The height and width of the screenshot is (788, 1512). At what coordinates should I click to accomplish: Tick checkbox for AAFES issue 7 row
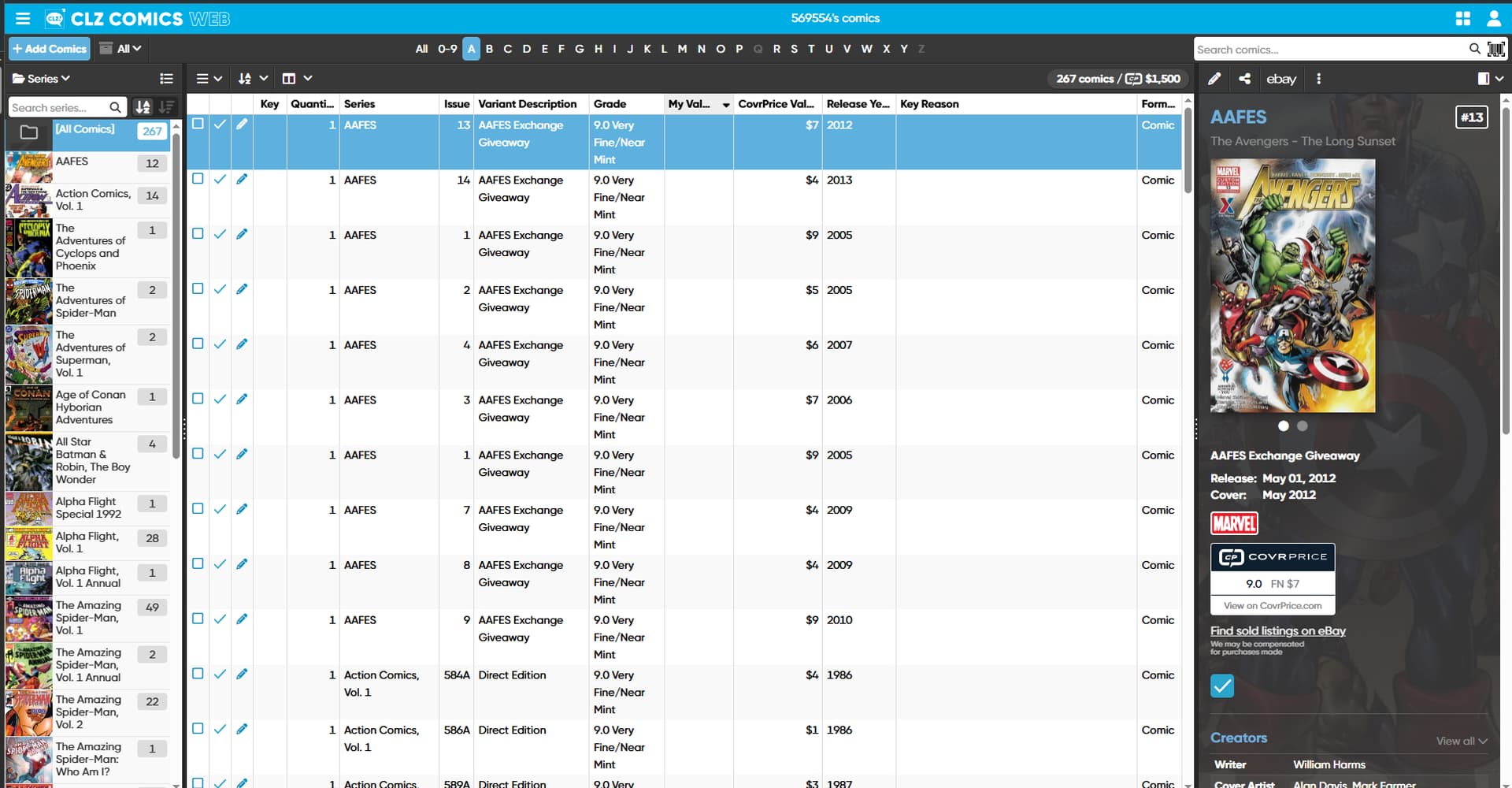pyautogui.click(x=198, y=509)
